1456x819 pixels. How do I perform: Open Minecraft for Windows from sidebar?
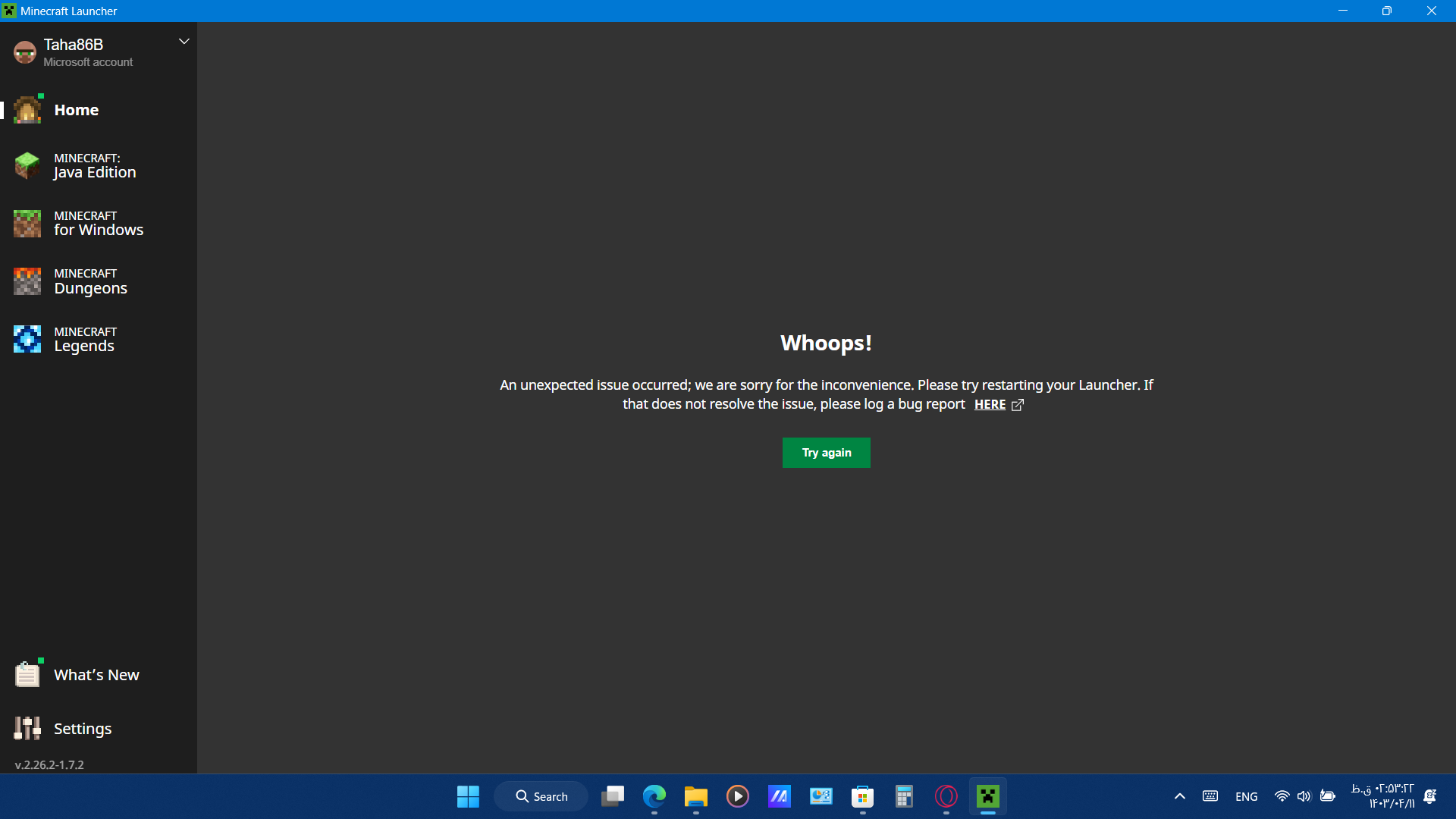pyautogui.click(x=98, y=224)
